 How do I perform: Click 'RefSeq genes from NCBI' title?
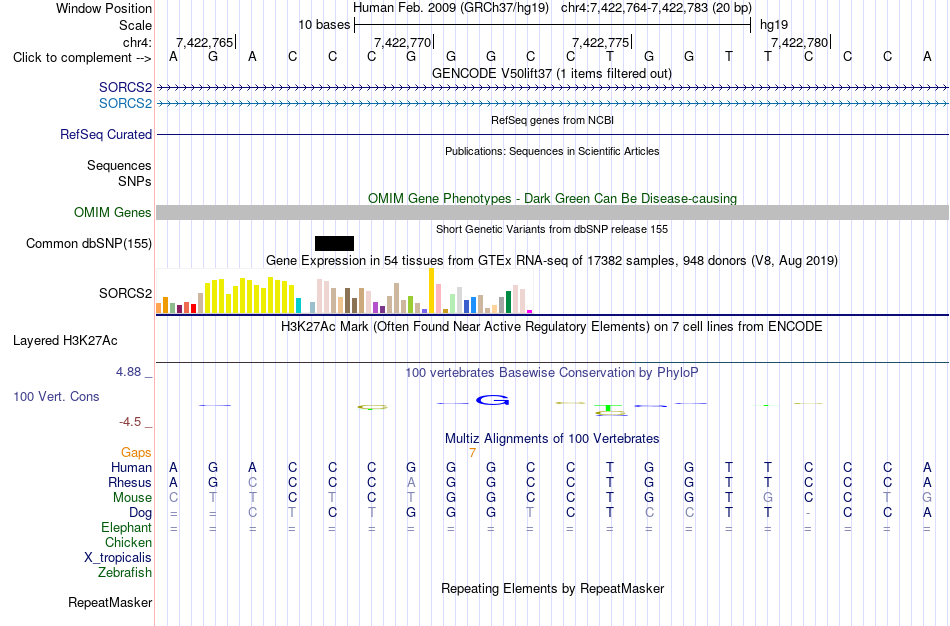(x=553, y=120)
